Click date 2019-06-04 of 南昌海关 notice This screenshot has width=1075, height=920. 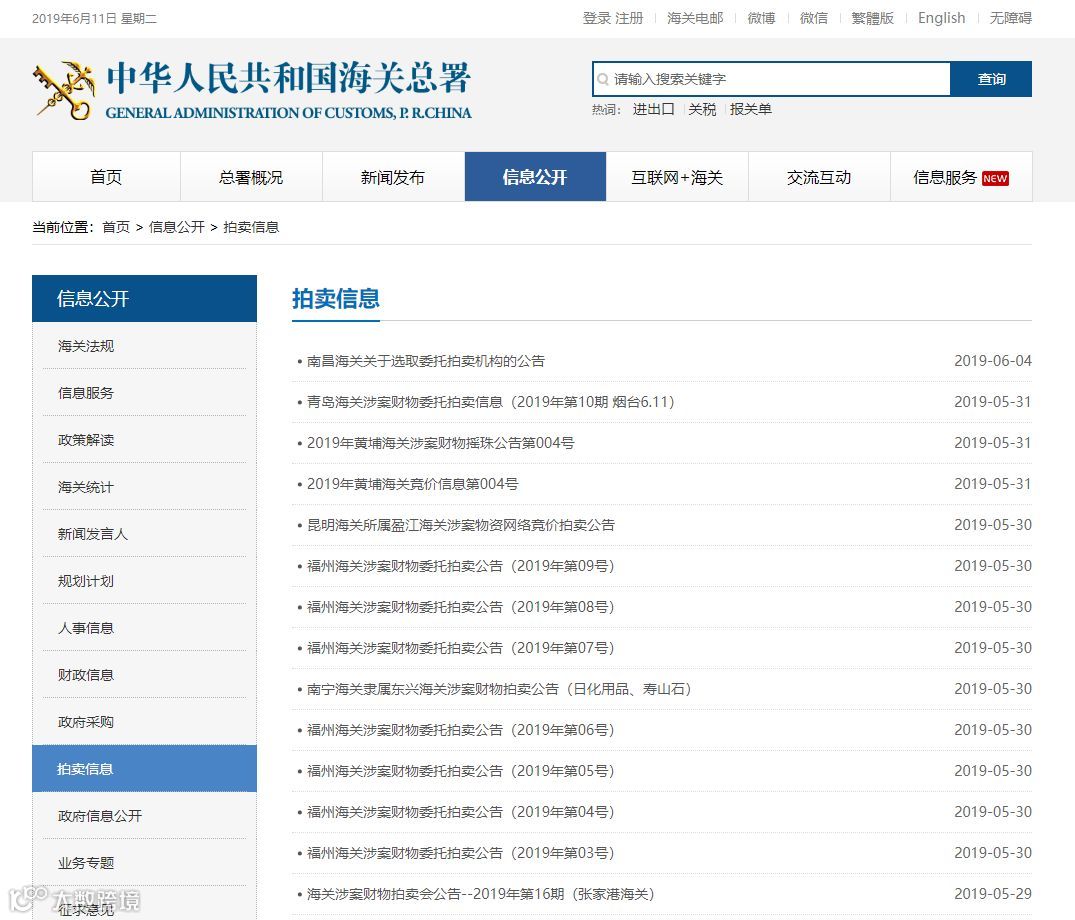(x=993, y=361)
